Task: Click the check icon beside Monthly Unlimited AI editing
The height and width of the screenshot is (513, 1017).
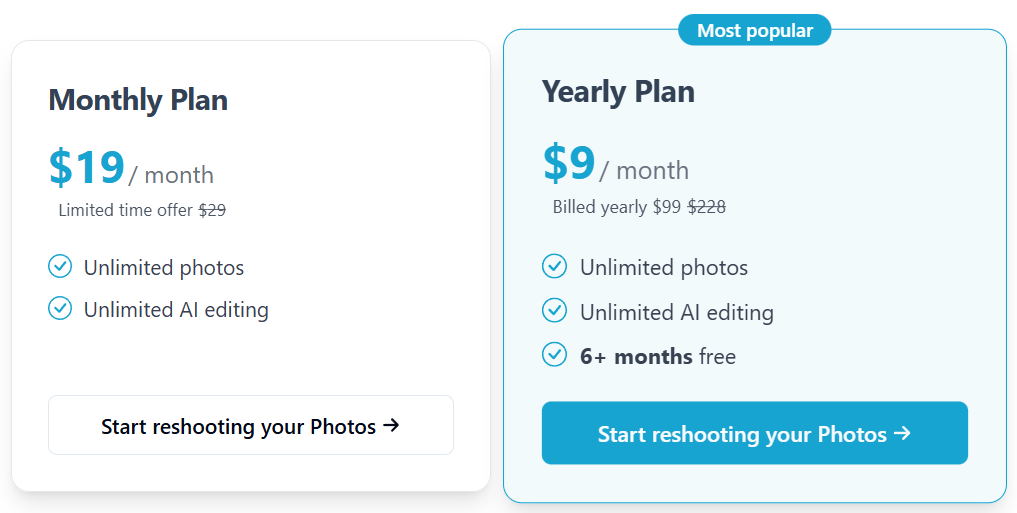Action: coord(60,308)
